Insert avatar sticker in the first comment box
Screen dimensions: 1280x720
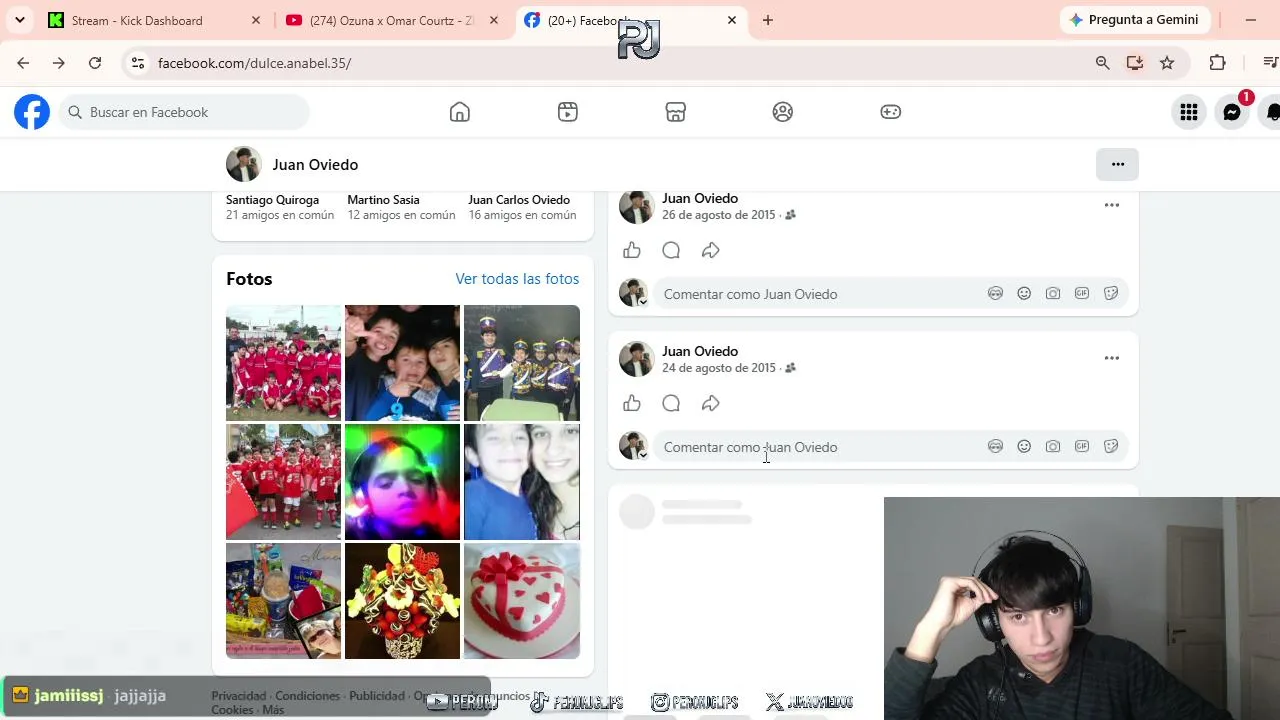(995, 293)
